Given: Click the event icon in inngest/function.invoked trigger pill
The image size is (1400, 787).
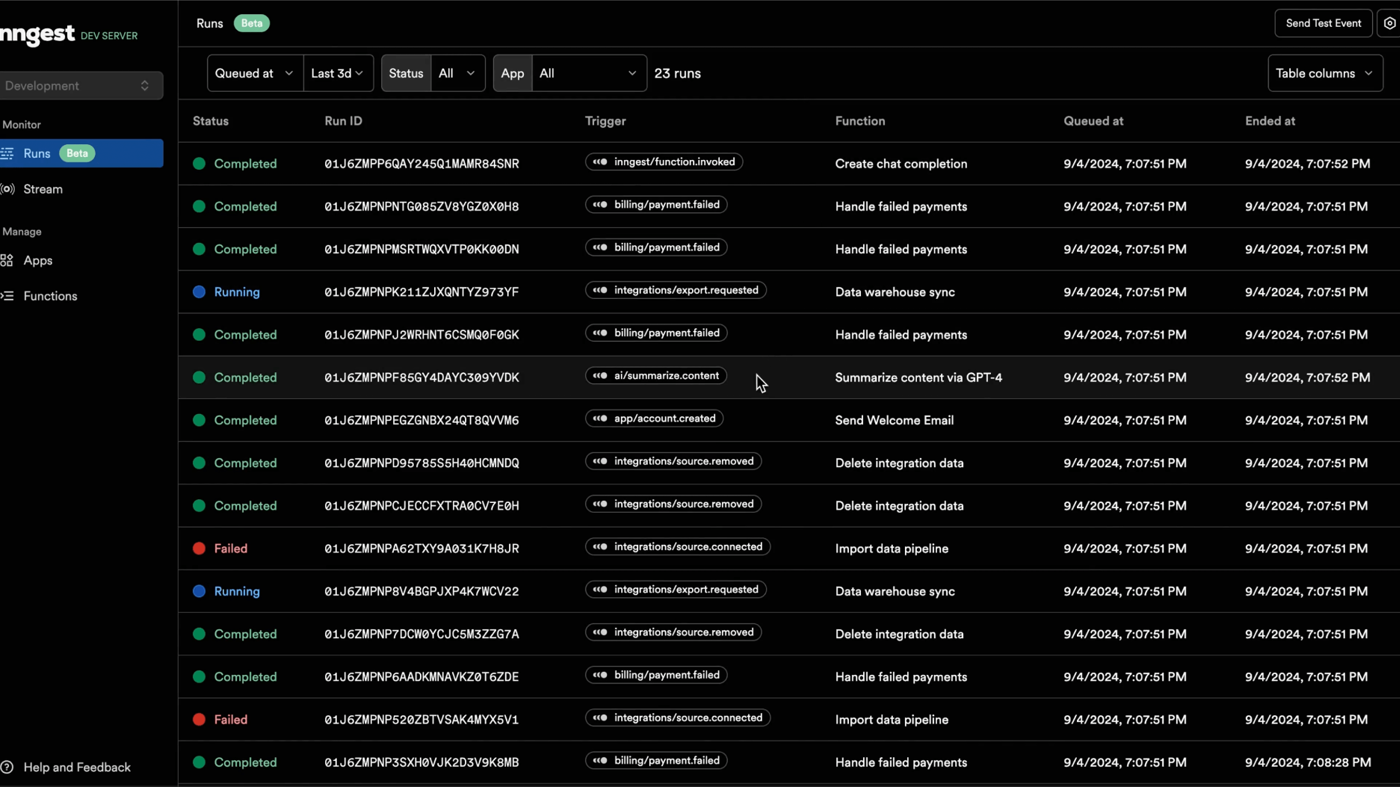Looking at the screenshot, I should (x=600, y=162).
